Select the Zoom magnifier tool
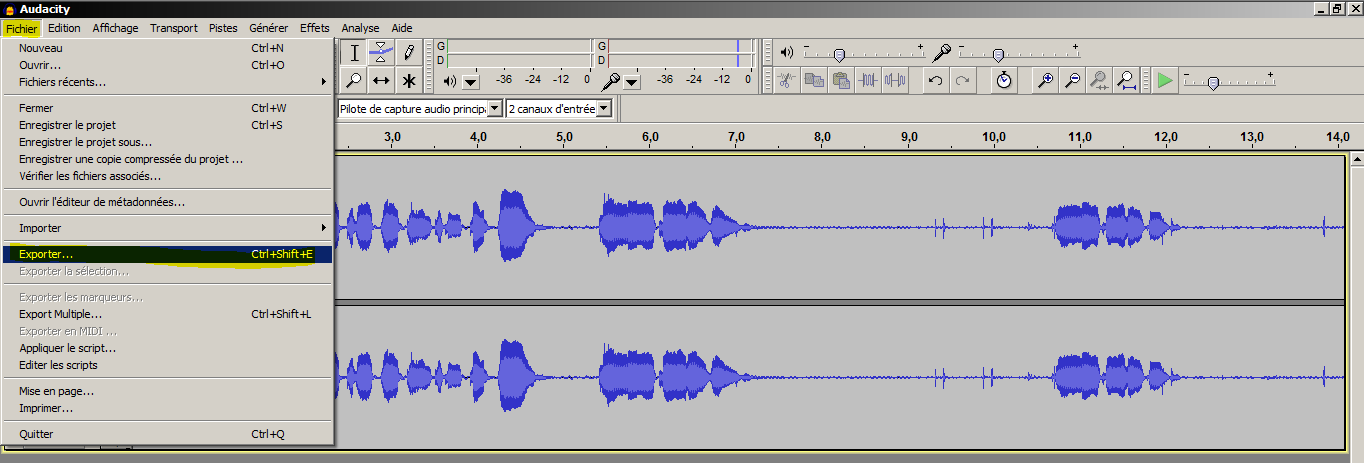 pyautogui.click(x=354, y=80)
